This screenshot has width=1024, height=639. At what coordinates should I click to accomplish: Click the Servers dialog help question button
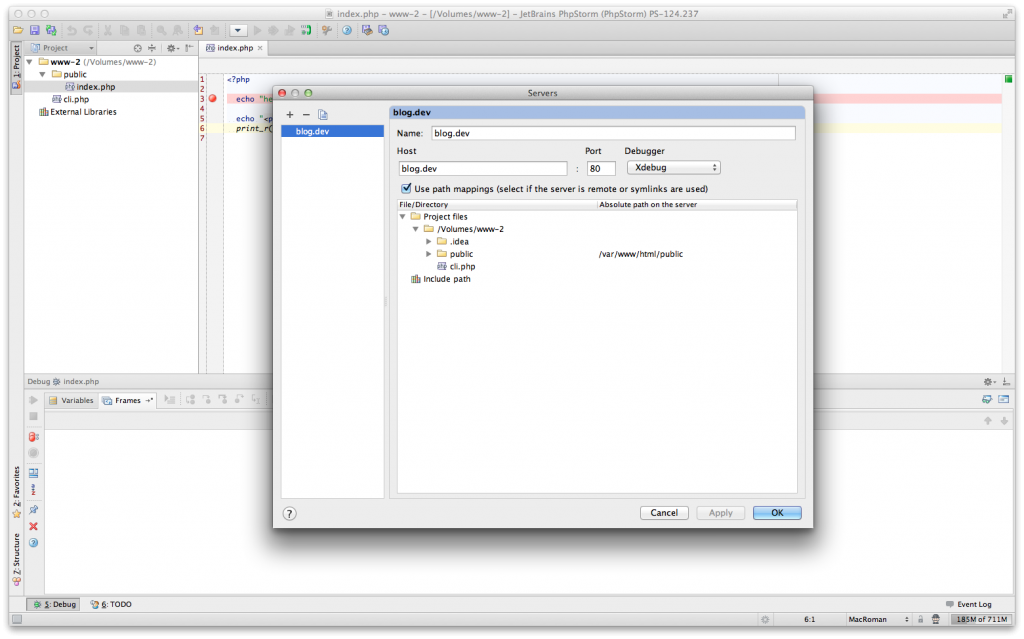point(290,514)
